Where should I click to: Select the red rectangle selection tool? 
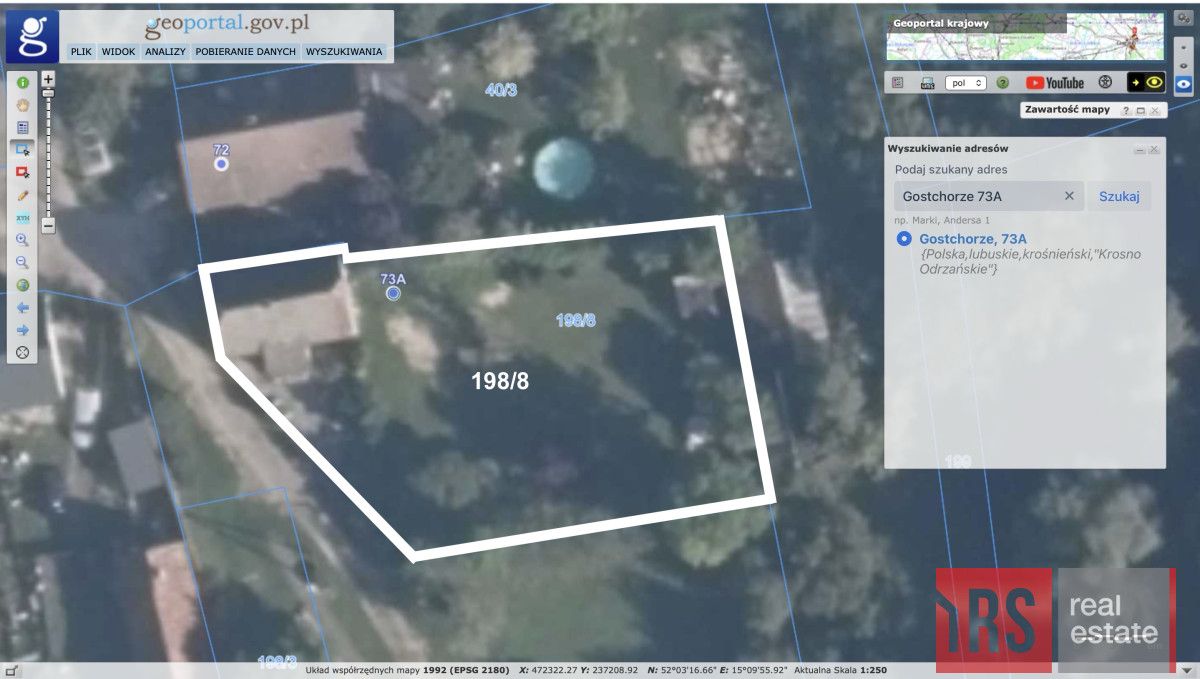22,172
